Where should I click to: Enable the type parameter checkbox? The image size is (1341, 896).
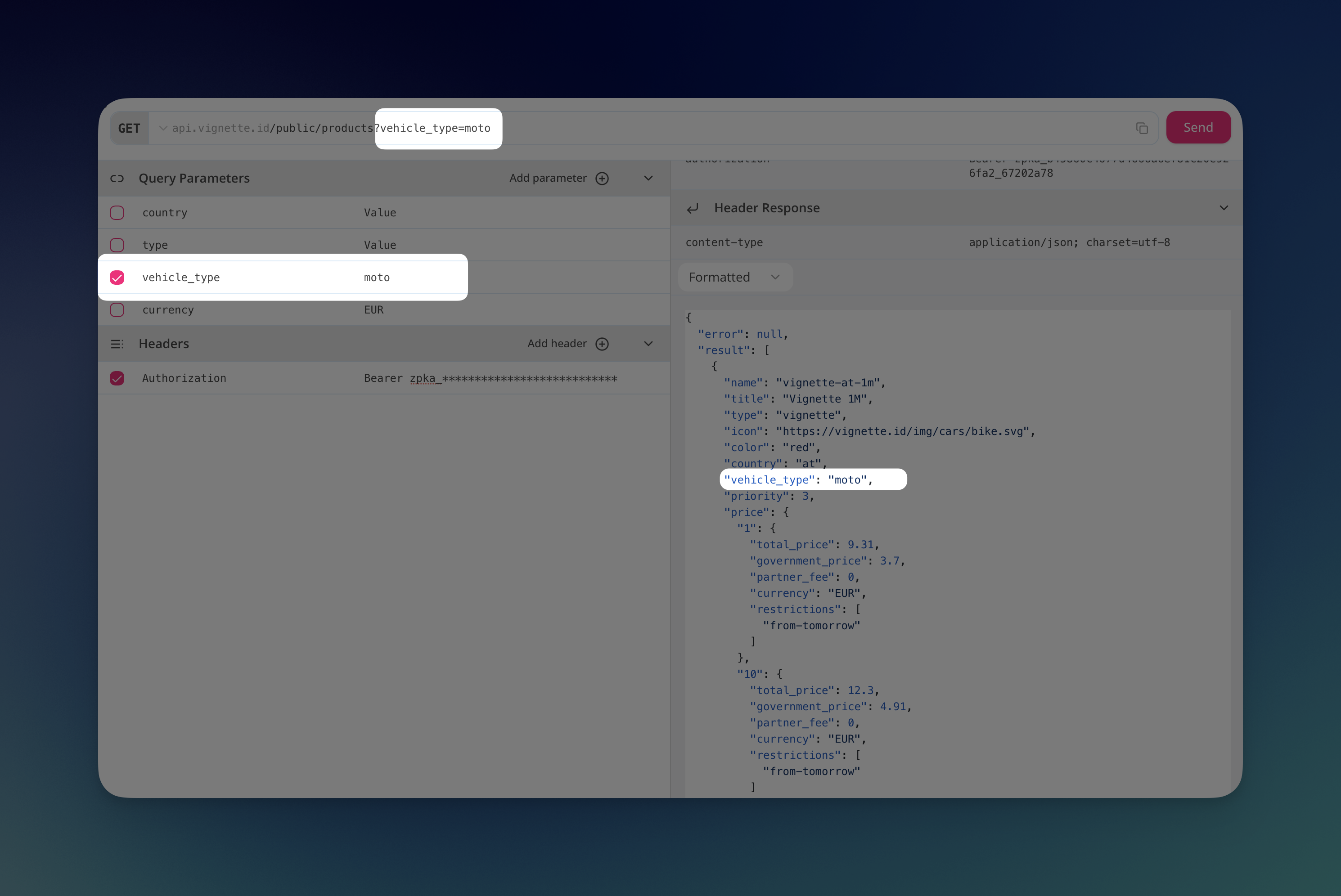coord(117,245)
